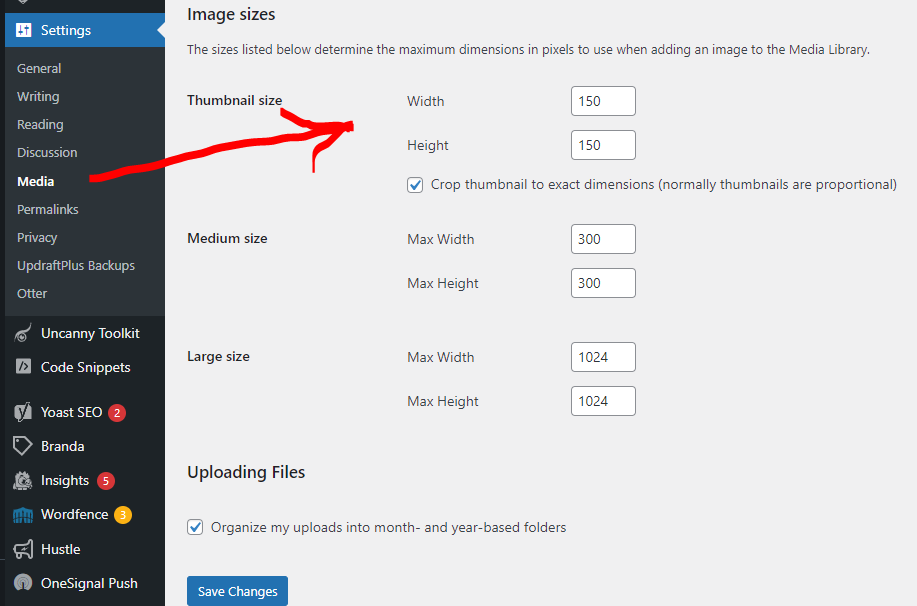The image size is (917, 606).
Task: Open Writing settings page
Action: (38, 97)
